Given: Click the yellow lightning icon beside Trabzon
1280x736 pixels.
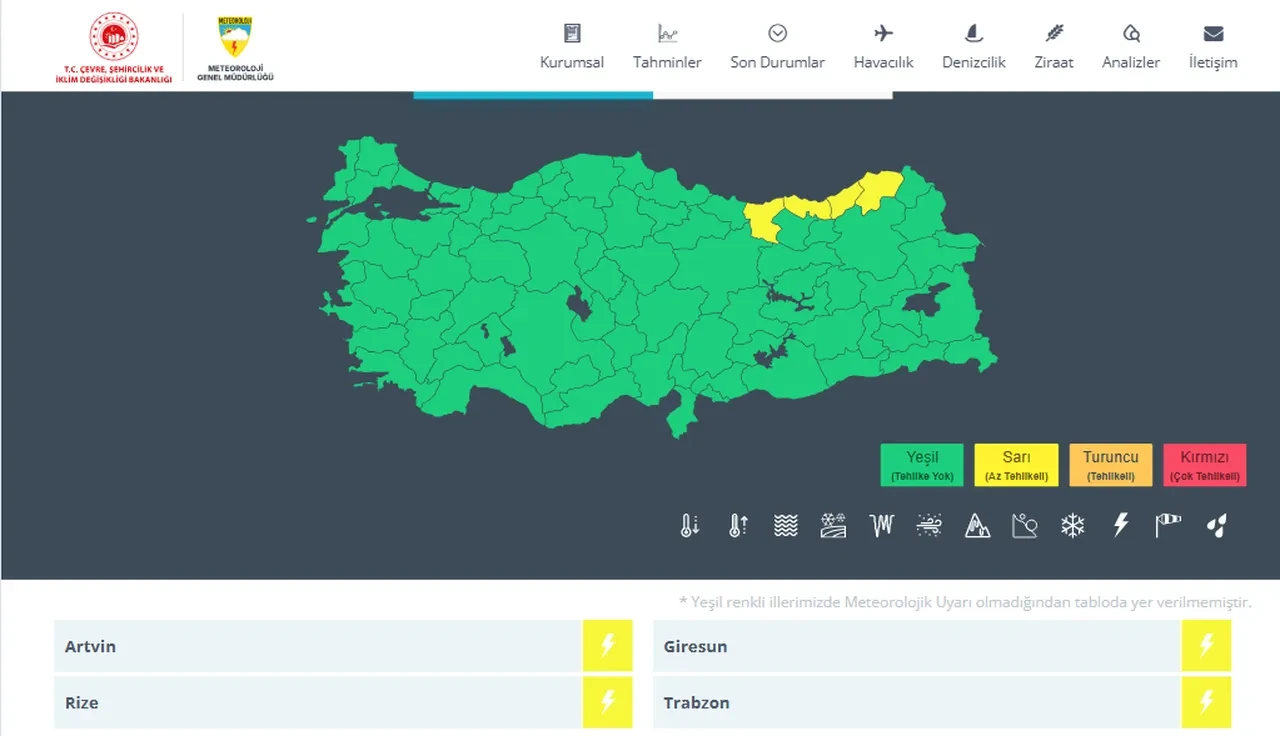Looking at the screenshot, I should point(1206,702).
